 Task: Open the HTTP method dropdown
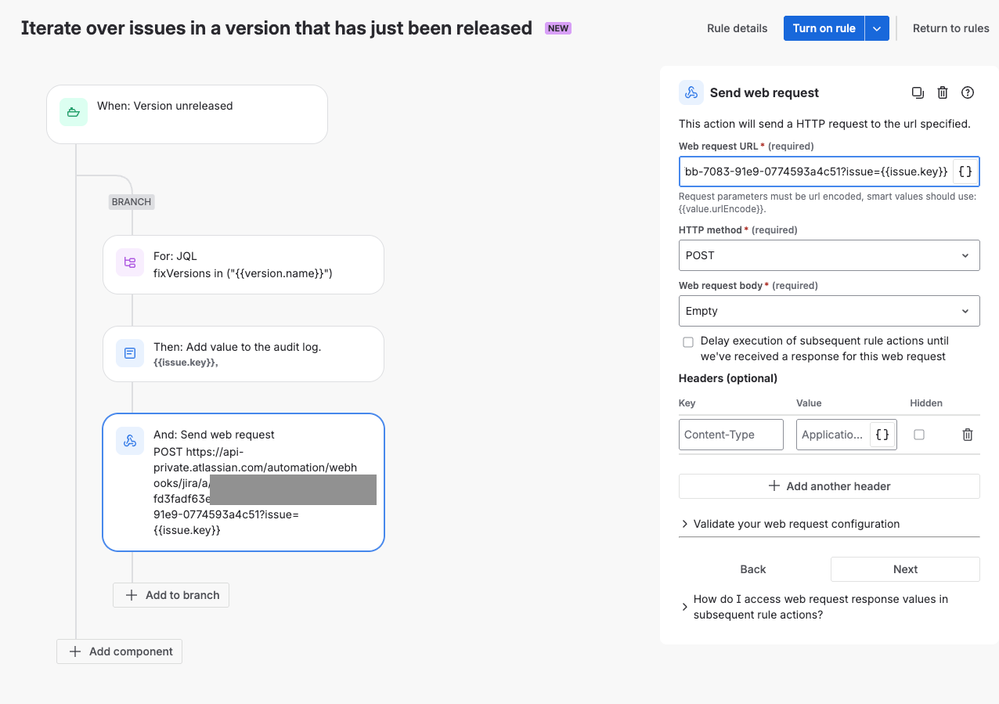[x=828, y=255]
